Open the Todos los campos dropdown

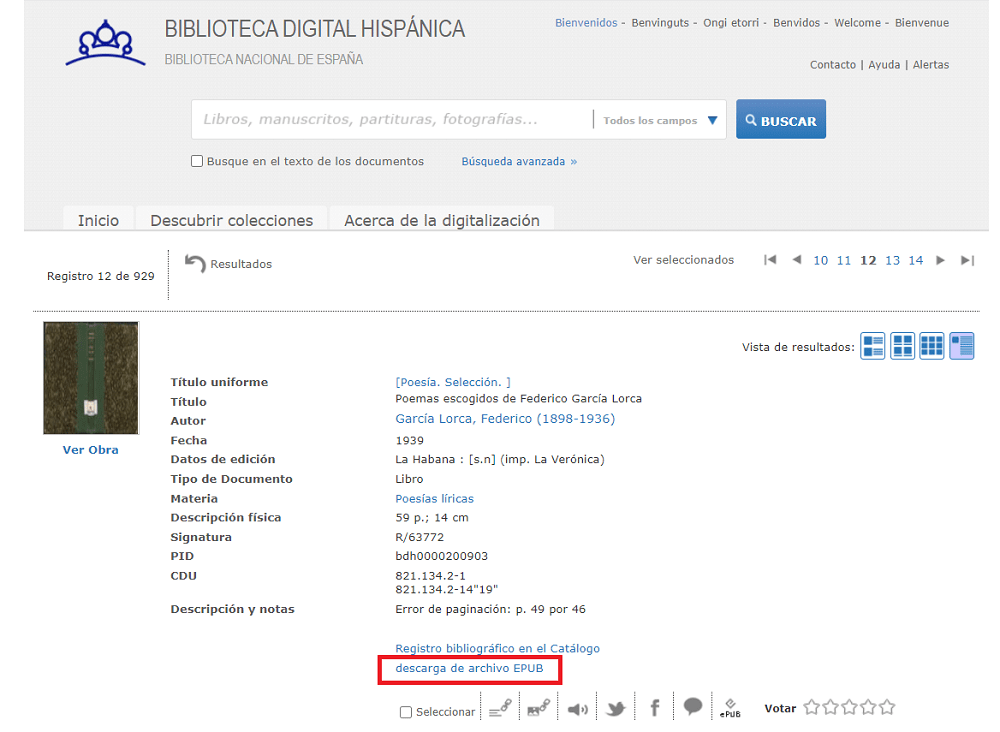(660, 120)
